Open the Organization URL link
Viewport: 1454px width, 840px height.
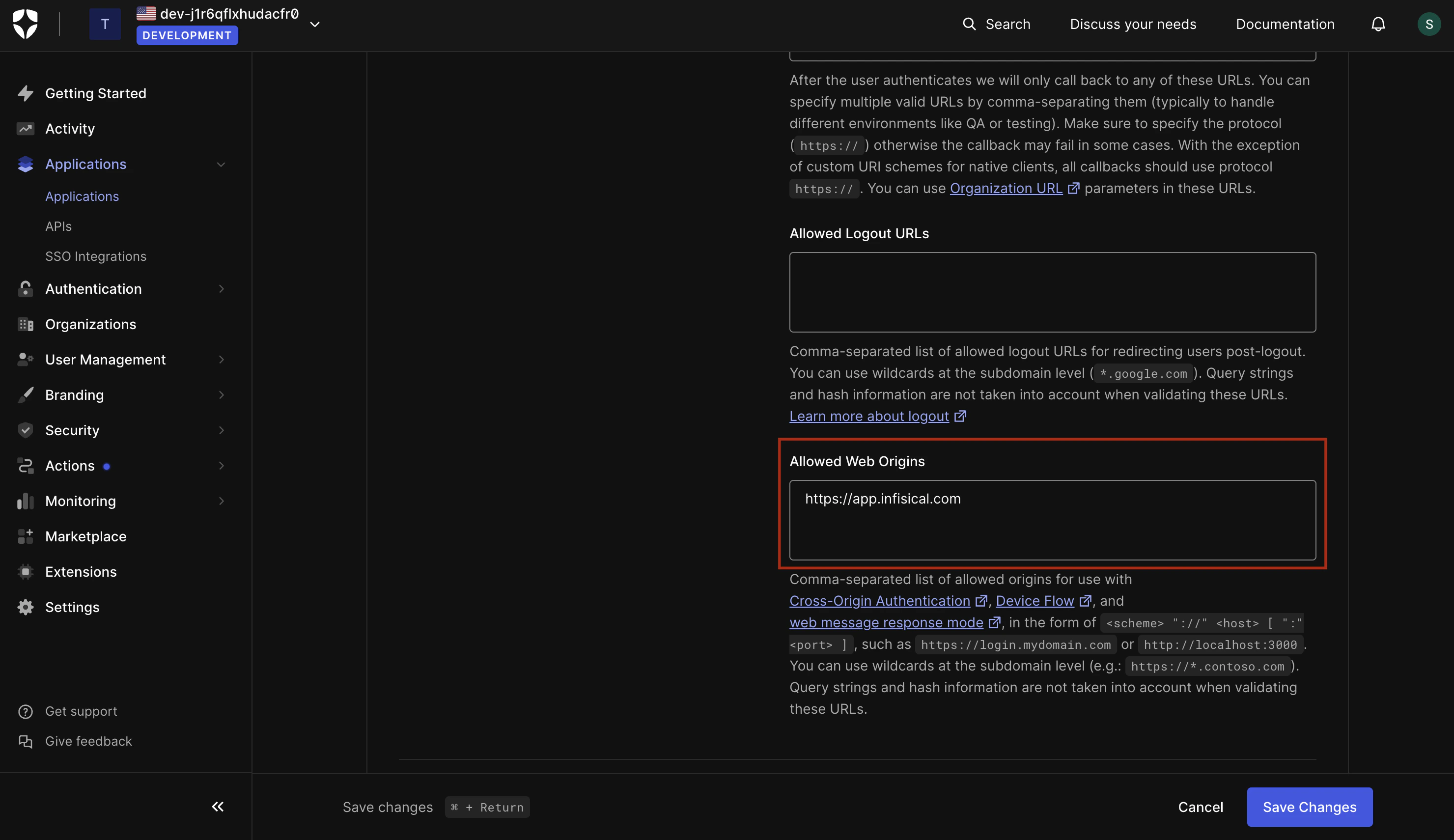point(1006,188)
